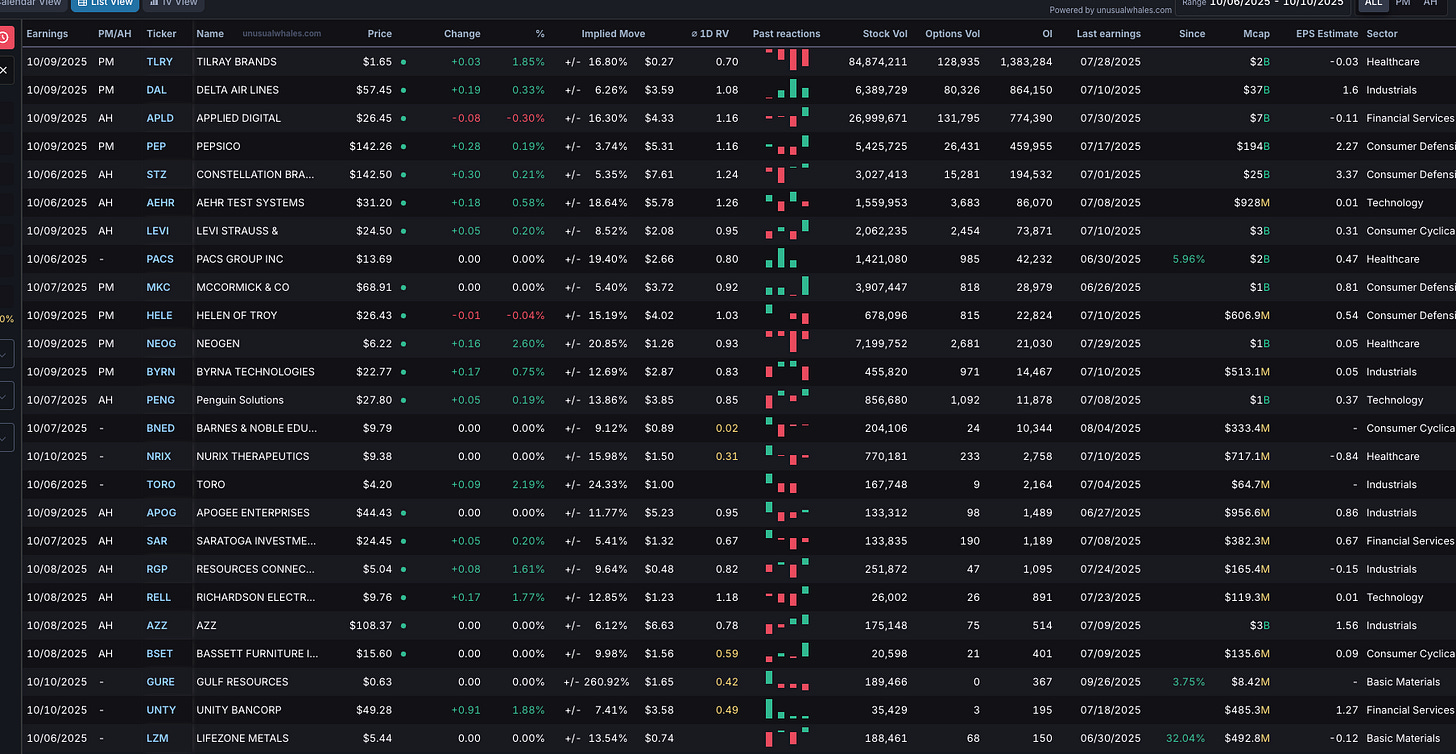Switch to the List View tab
This screenshot has width=1456, height=754.
point(105,4)
